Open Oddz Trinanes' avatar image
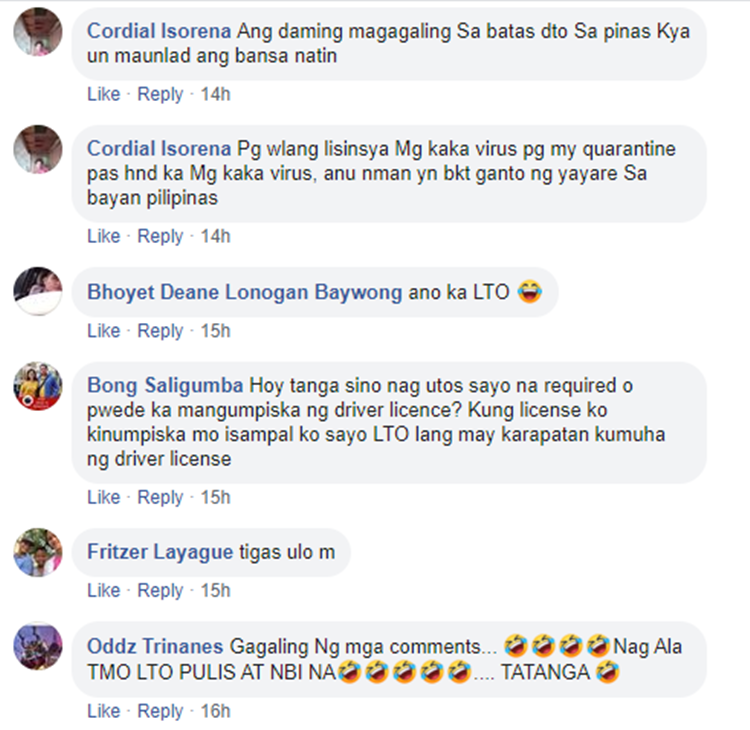 [38, 646]
